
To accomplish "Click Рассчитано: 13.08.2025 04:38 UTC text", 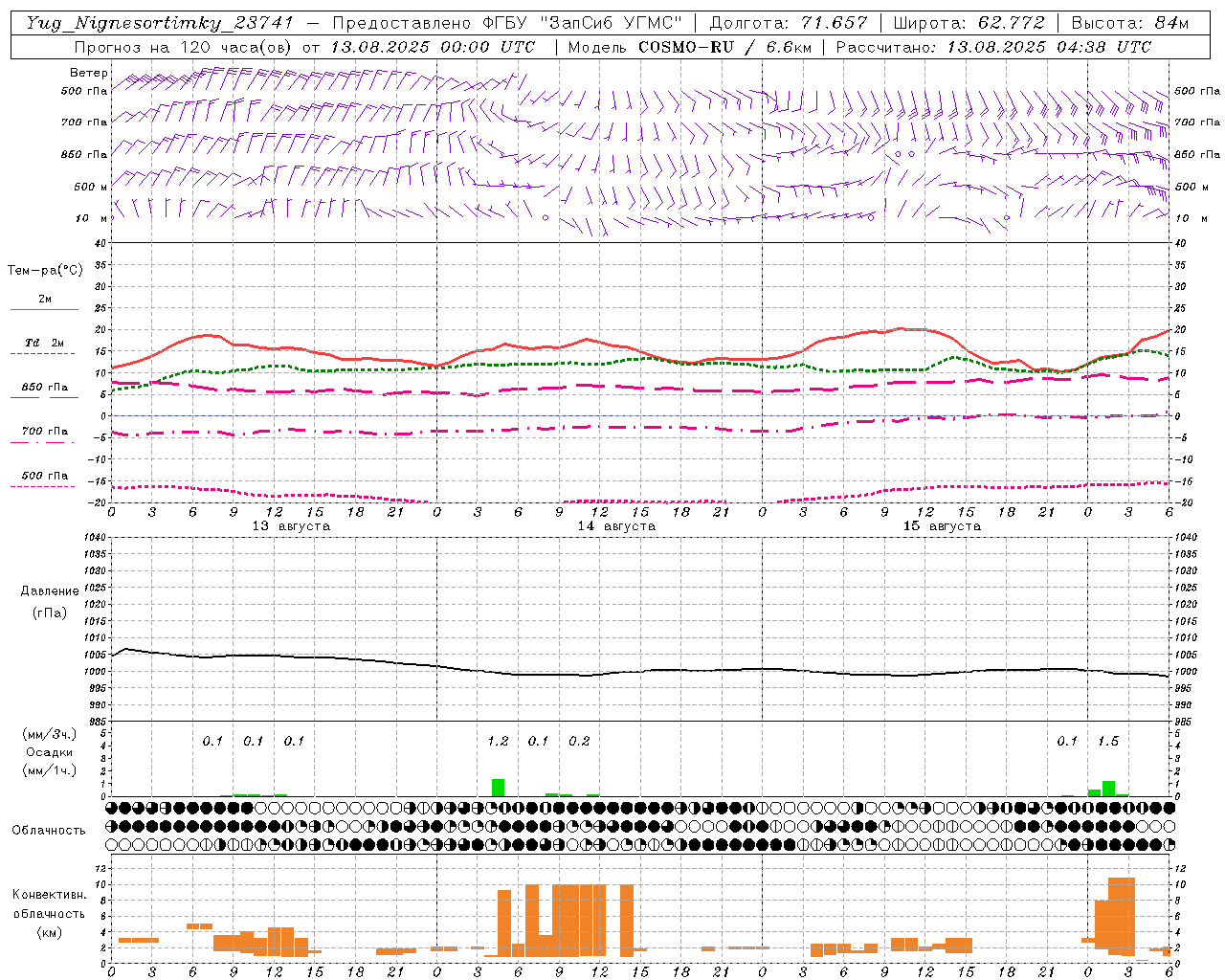I will 993,46.
